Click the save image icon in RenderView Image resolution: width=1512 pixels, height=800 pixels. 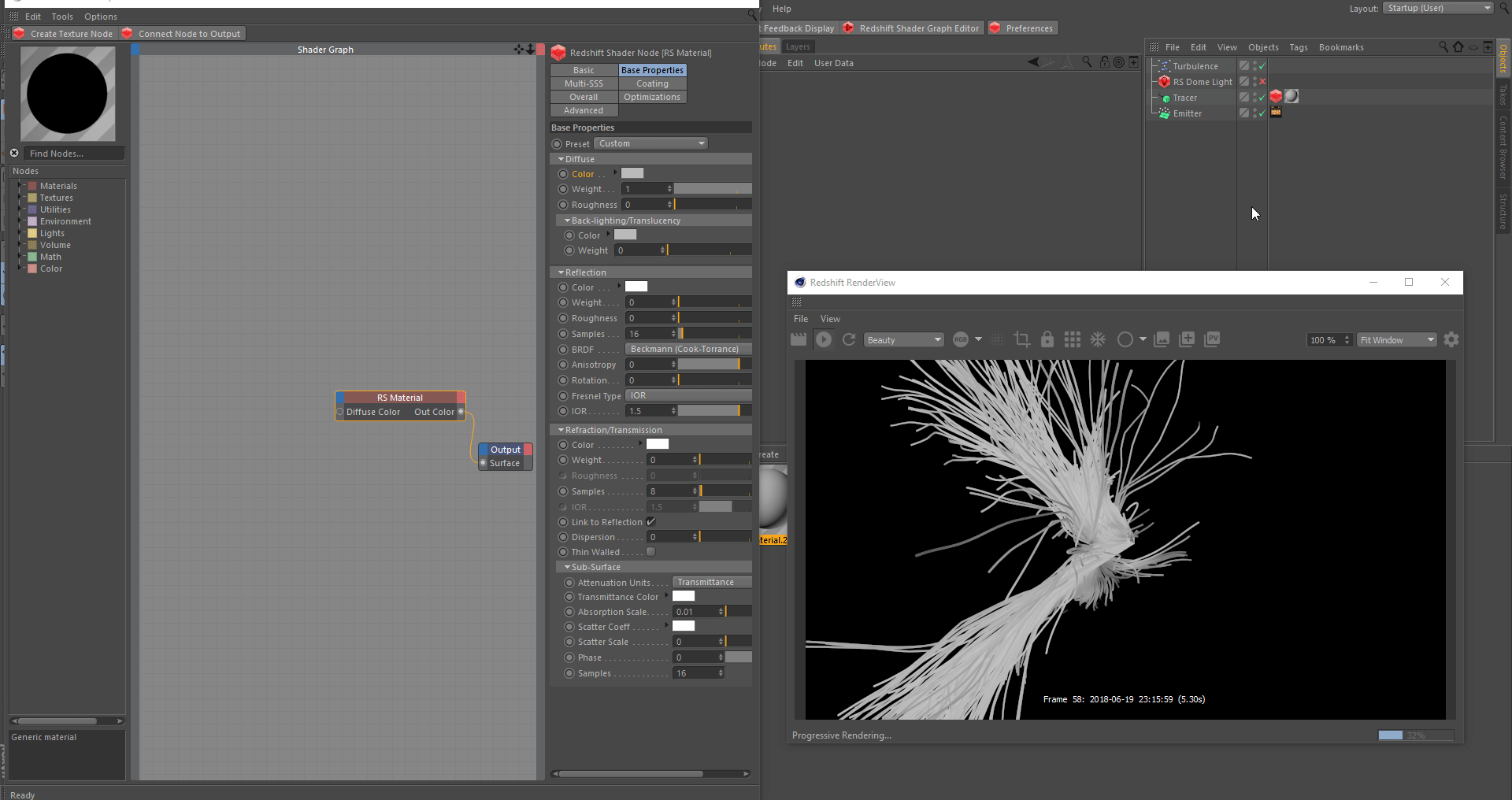pos(1162,339)
